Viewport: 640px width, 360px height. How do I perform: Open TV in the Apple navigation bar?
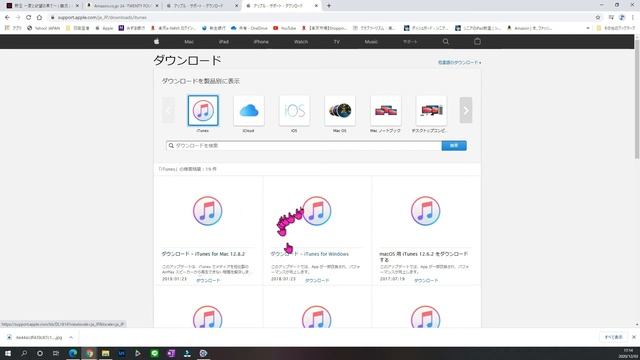coord(336,42)
